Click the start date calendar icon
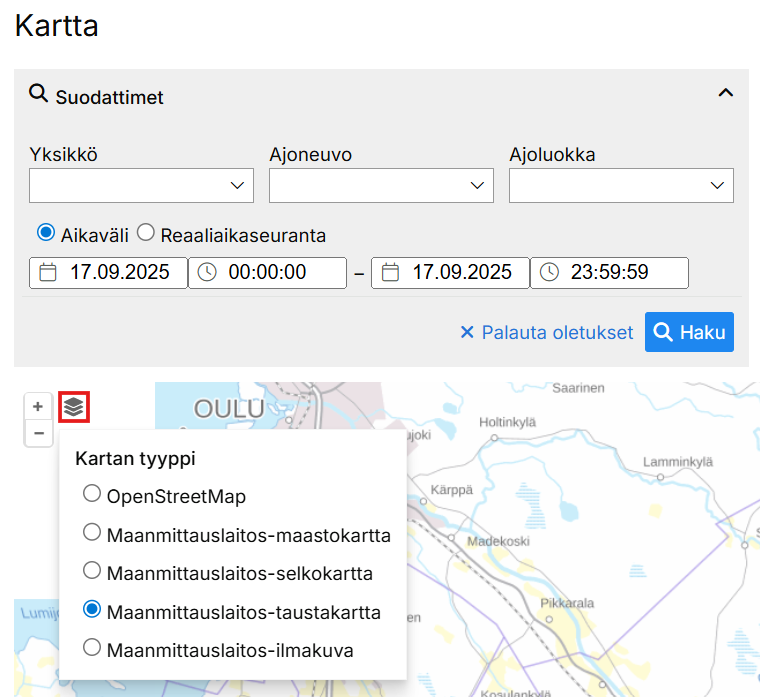 click(x=48, y=272)
